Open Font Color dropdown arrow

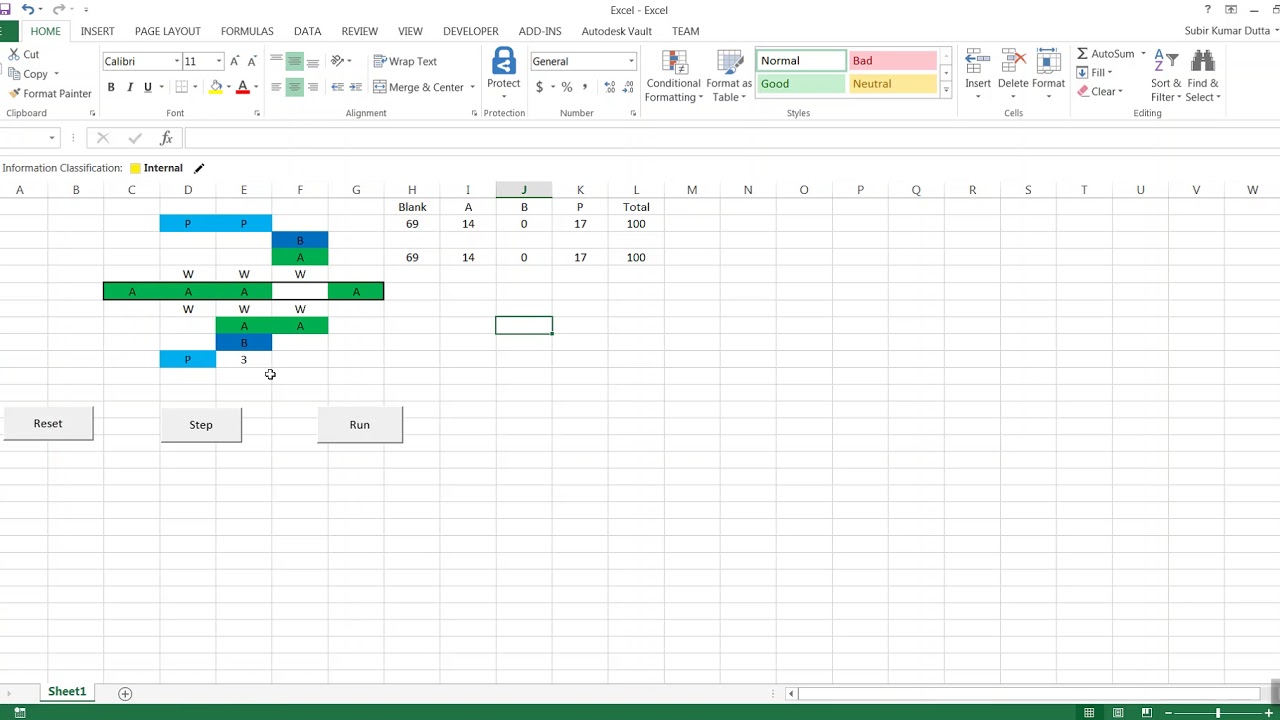[x=256, y=87]
